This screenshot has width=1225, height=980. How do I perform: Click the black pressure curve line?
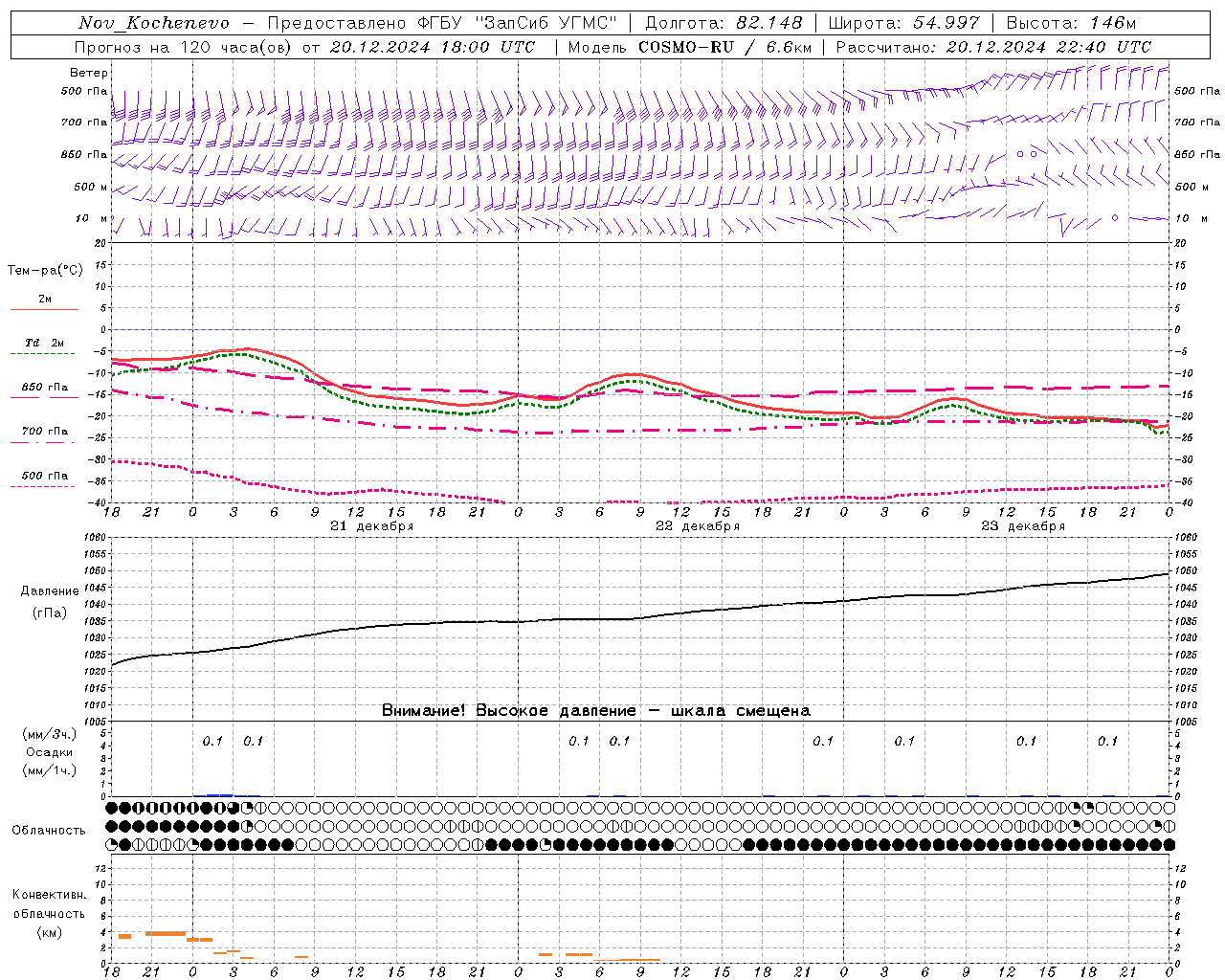pyautogui.click(x=641, y=617)
